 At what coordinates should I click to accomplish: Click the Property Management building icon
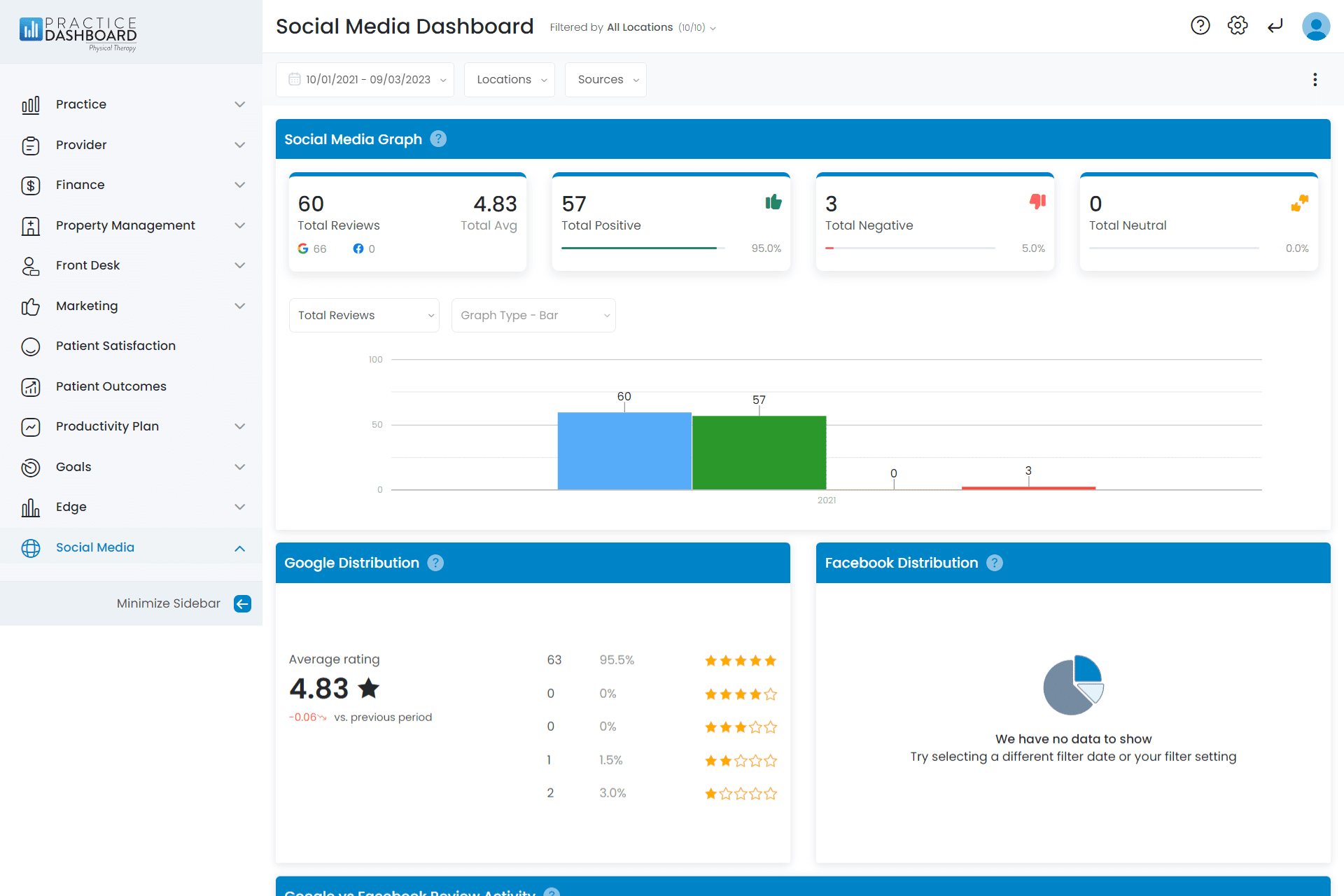pos(31,226)
